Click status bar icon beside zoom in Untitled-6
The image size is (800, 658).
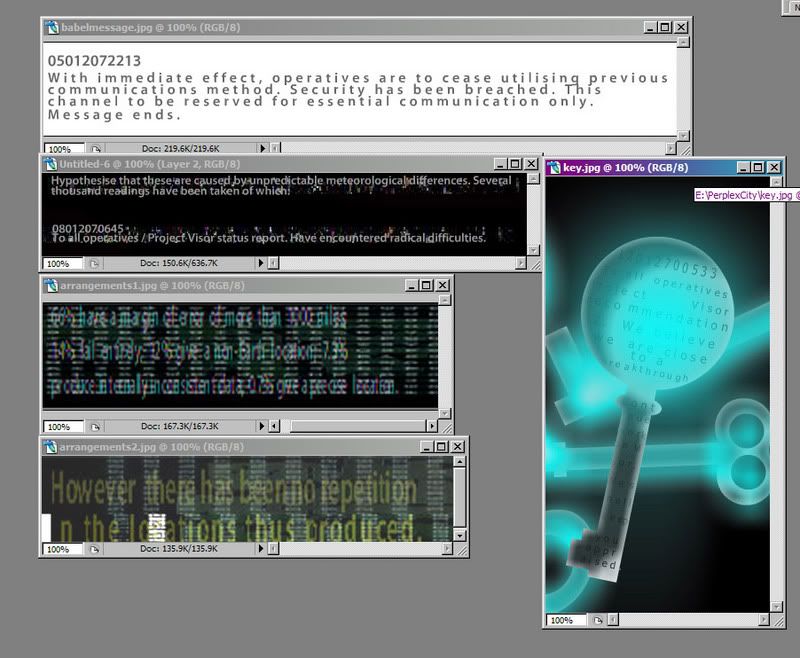coord(93,263)
